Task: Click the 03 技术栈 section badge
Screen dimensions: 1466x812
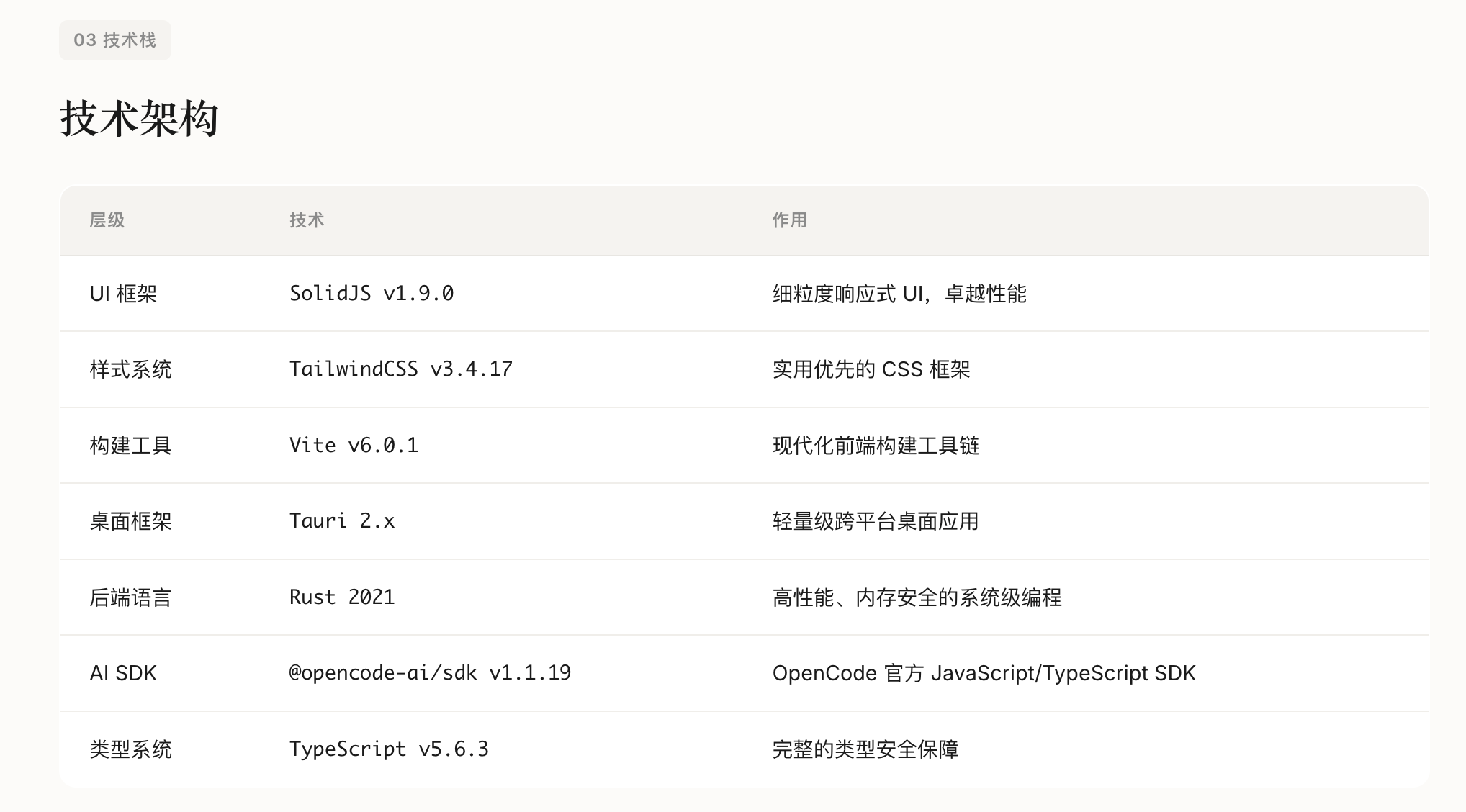Action: coord(115,40)
